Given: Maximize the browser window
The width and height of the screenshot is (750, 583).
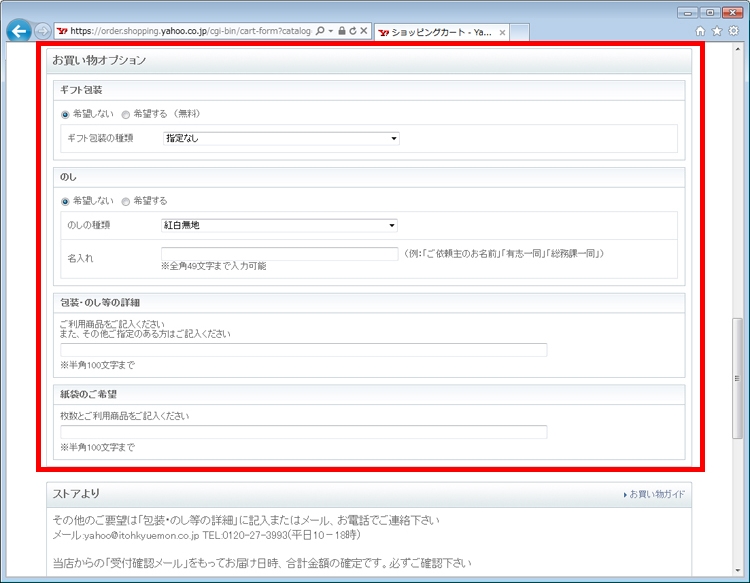Looking at the screenshot, I should pyautogui.click(x=710, y=13).
